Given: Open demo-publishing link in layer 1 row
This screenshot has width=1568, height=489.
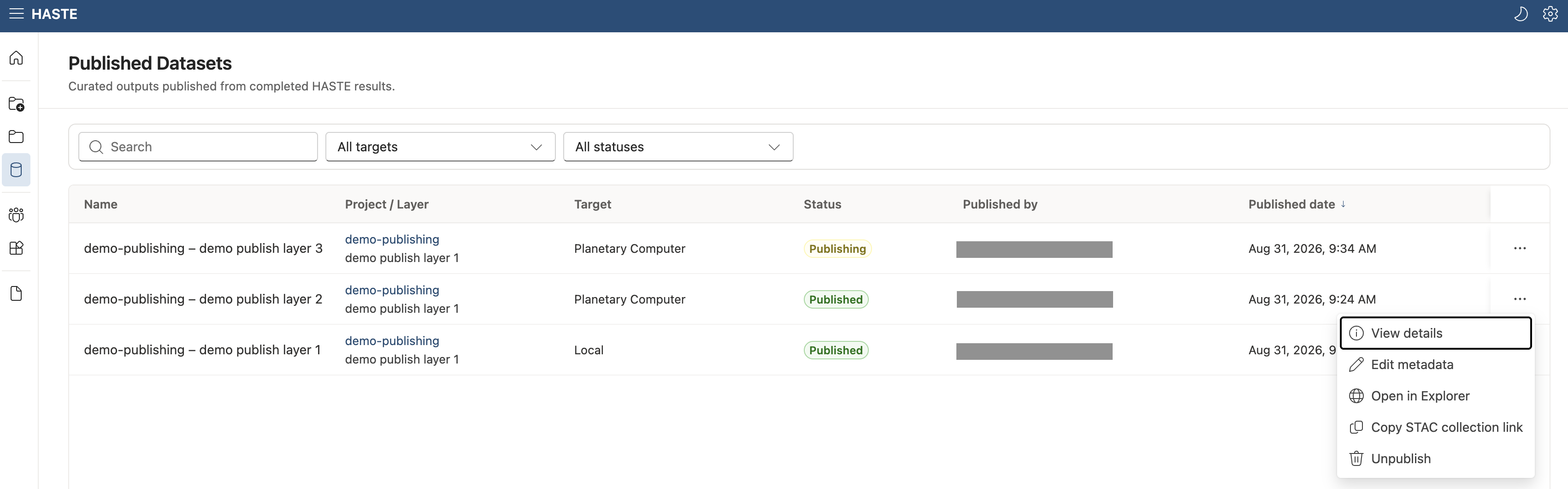Looking at the screenshot, I should click(x=392, y=341).
